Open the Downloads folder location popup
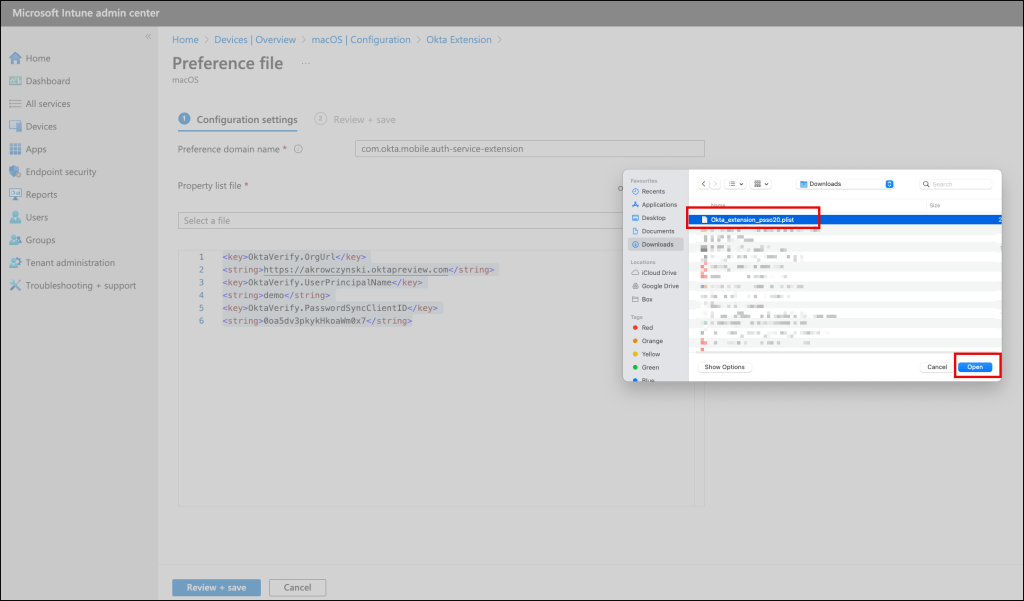This screenshot has height=601, width=1024. point(846,184)
